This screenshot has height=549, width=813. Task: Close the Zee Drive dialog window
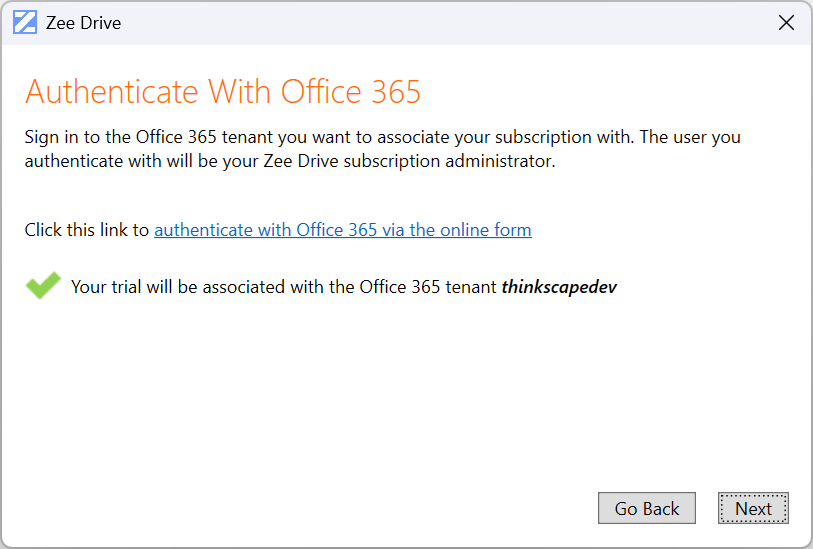(x=786, y=23)
